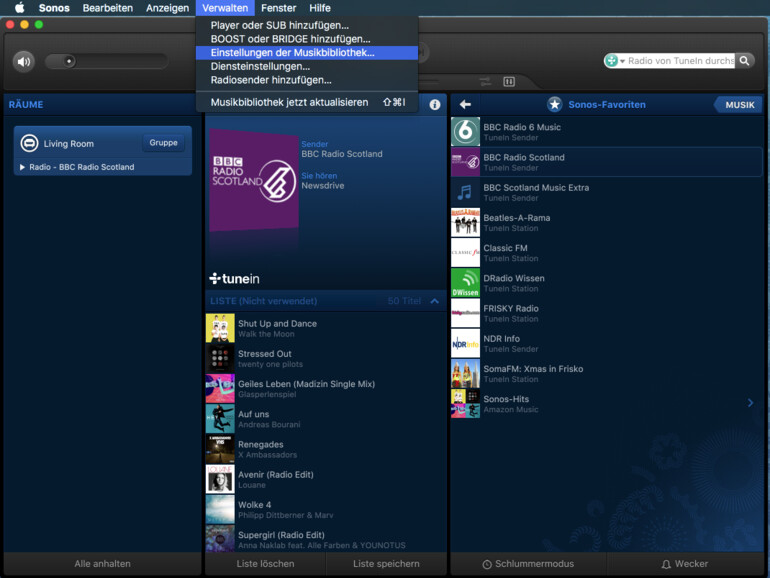Click the Classic FM station icon
770x578 pixels.
click(x=465, y=252)
